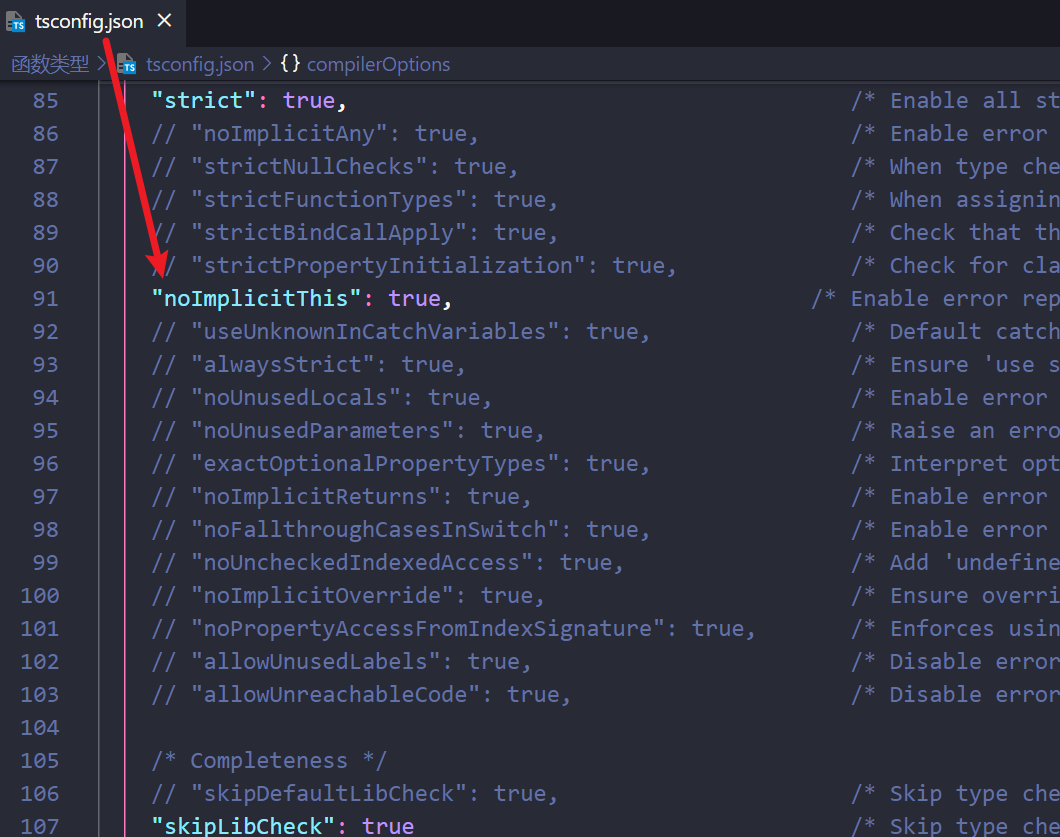1060x837 pixels.
Task: Click "noPropertyAccessFromIndexSignature" line
Action: 453,629
